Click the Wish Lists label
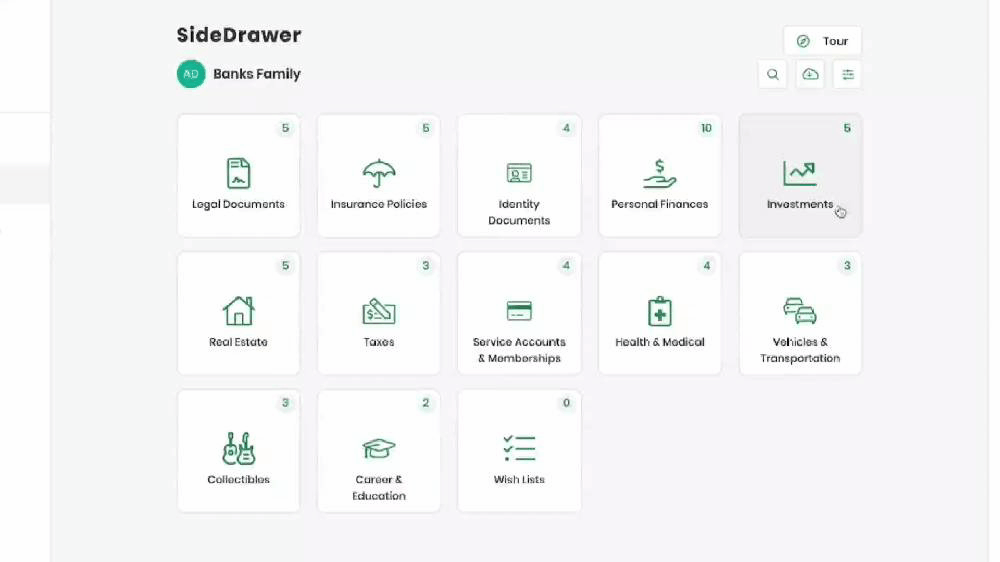Viewport: 1000px width, 562px height. point(519,480)
